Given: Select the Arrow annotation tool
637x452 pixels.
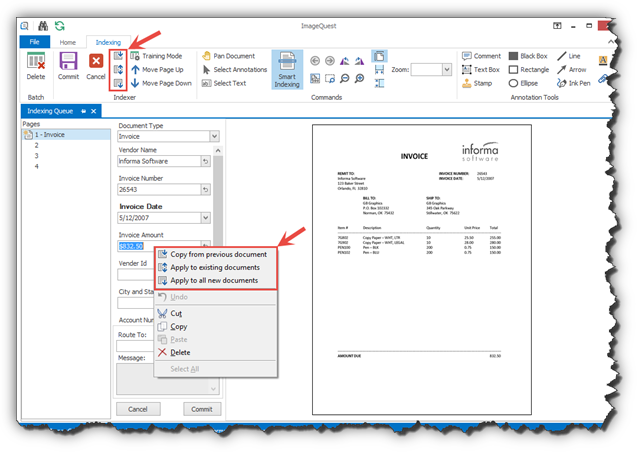Looking at the screenshot, I should [572, 69].
